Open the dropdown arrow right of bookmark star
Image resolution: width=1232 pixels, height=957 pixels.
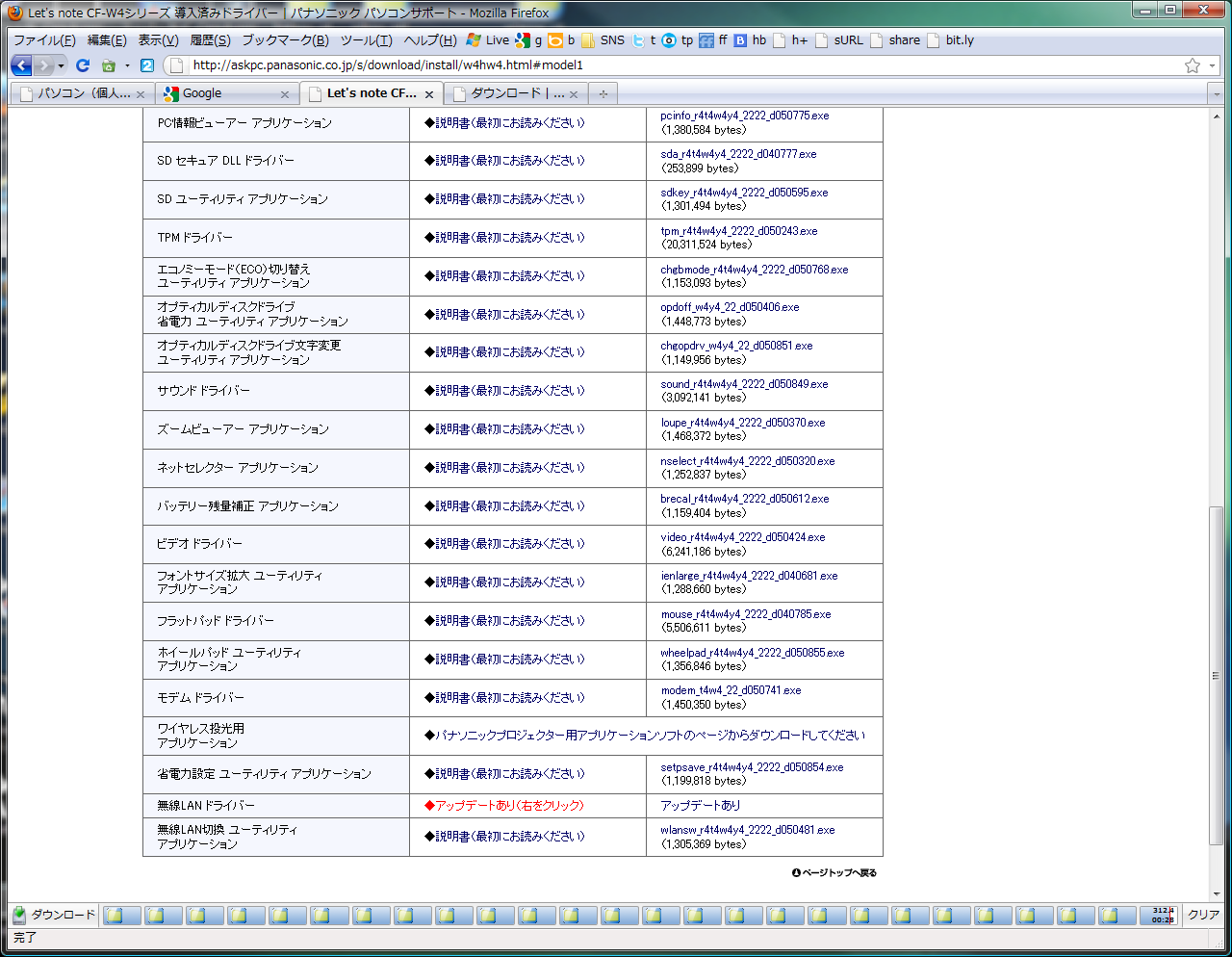(x=1212, y=65)
